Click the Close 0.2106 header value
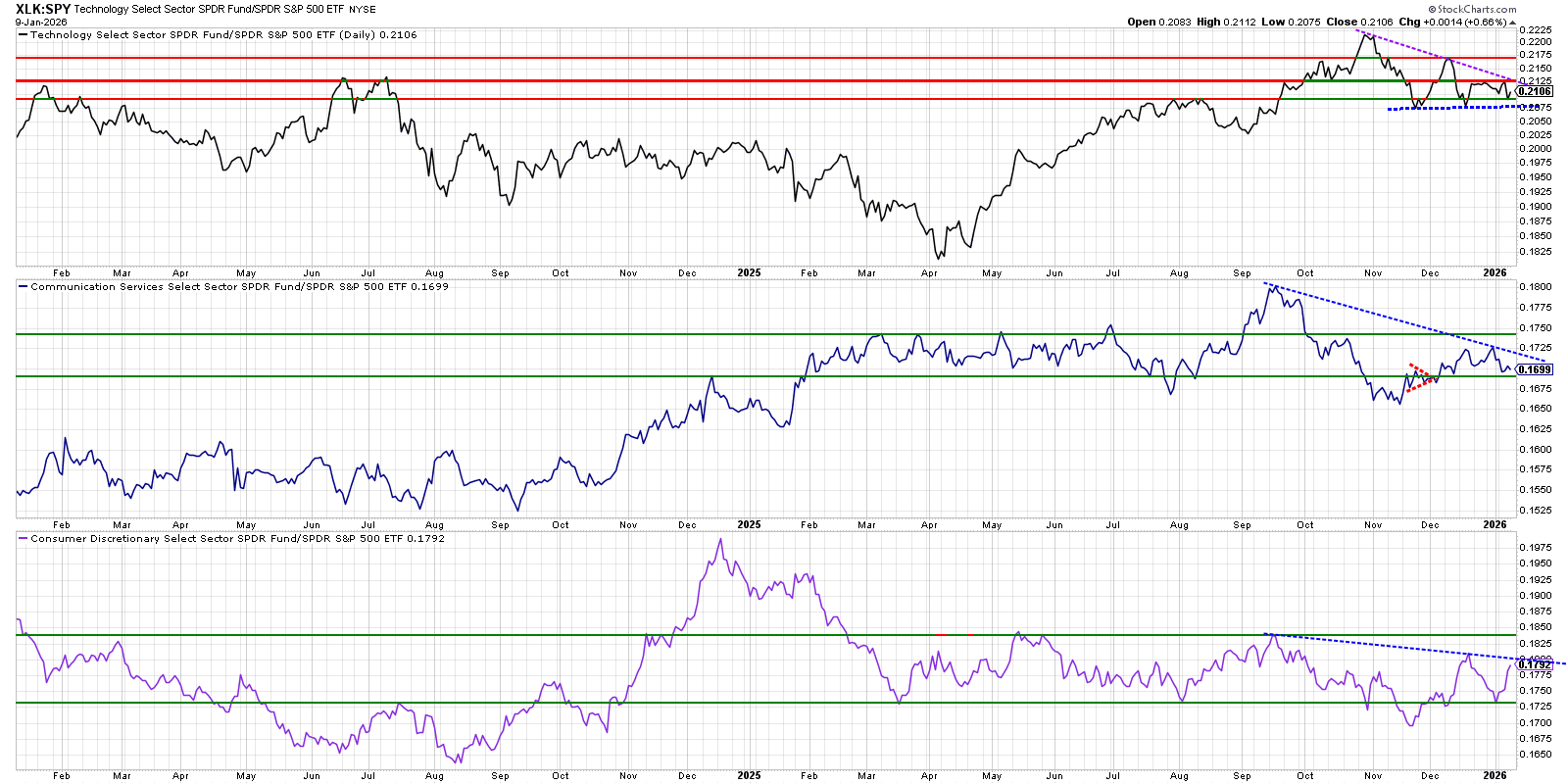Screen dimensions: 1568x784 pyautogui.click(x=1359, y=22)
